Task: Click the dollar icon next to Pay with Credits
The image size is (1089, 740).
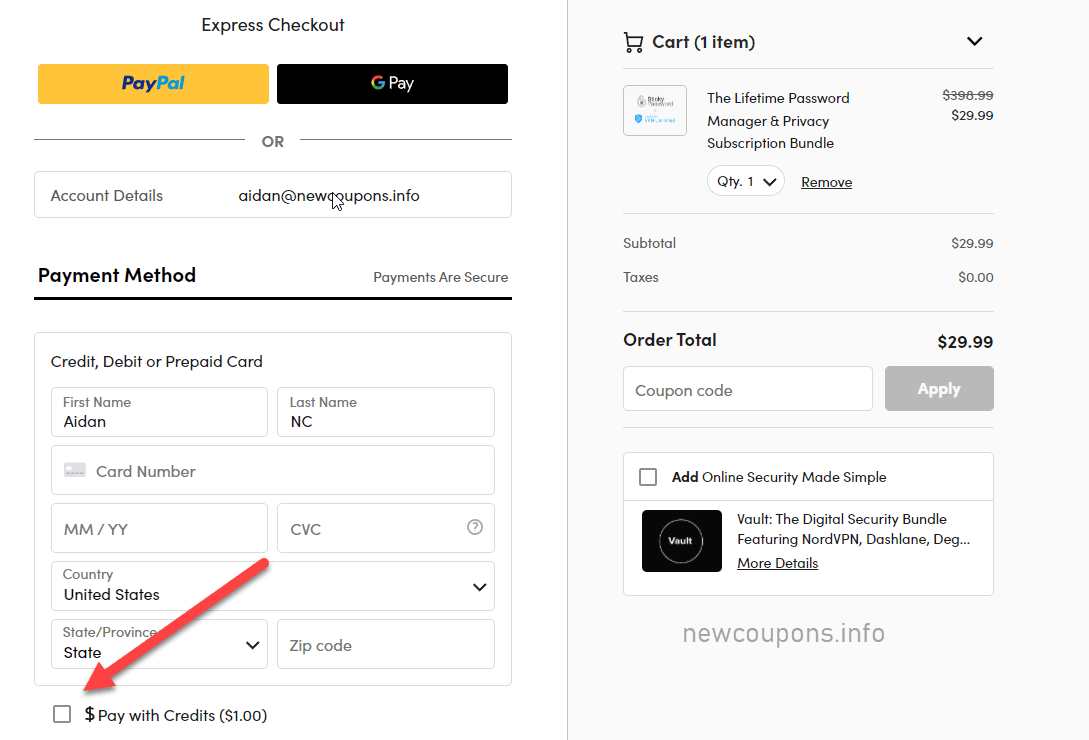Action: click(90, 714)
